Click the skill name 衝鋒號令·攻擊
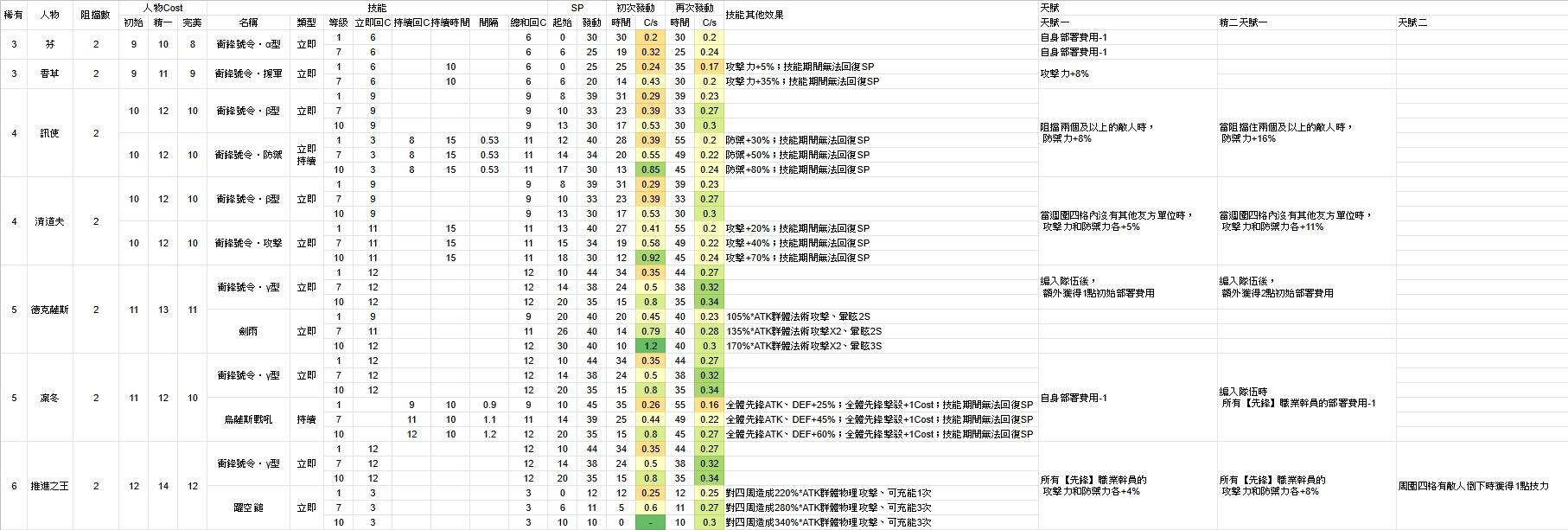The image size is (1568, 530). pos(248,243)
